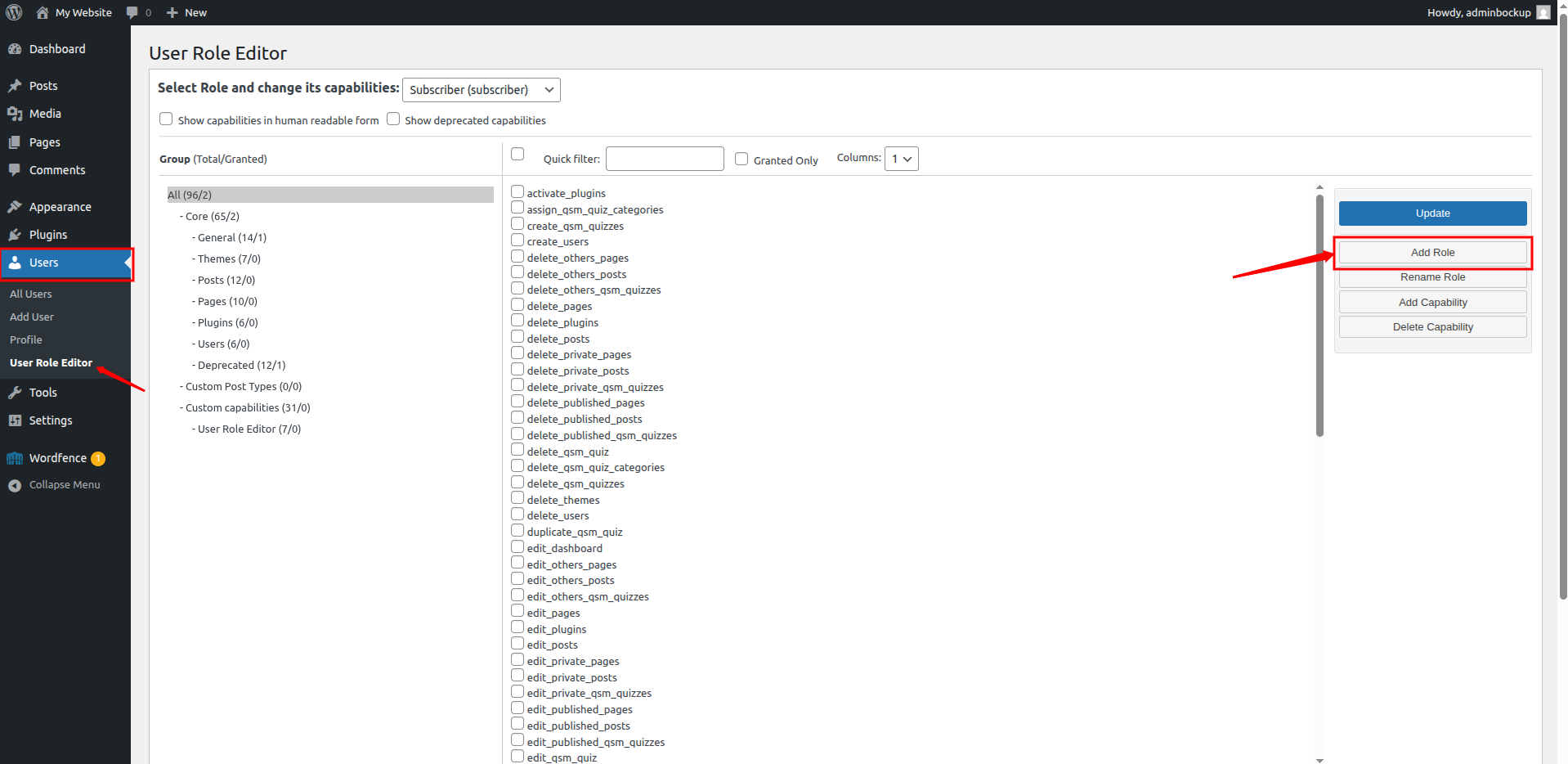This screenshot has height=764, width=1568.
Task: Click the Users person icon
Action: (15, 263)
